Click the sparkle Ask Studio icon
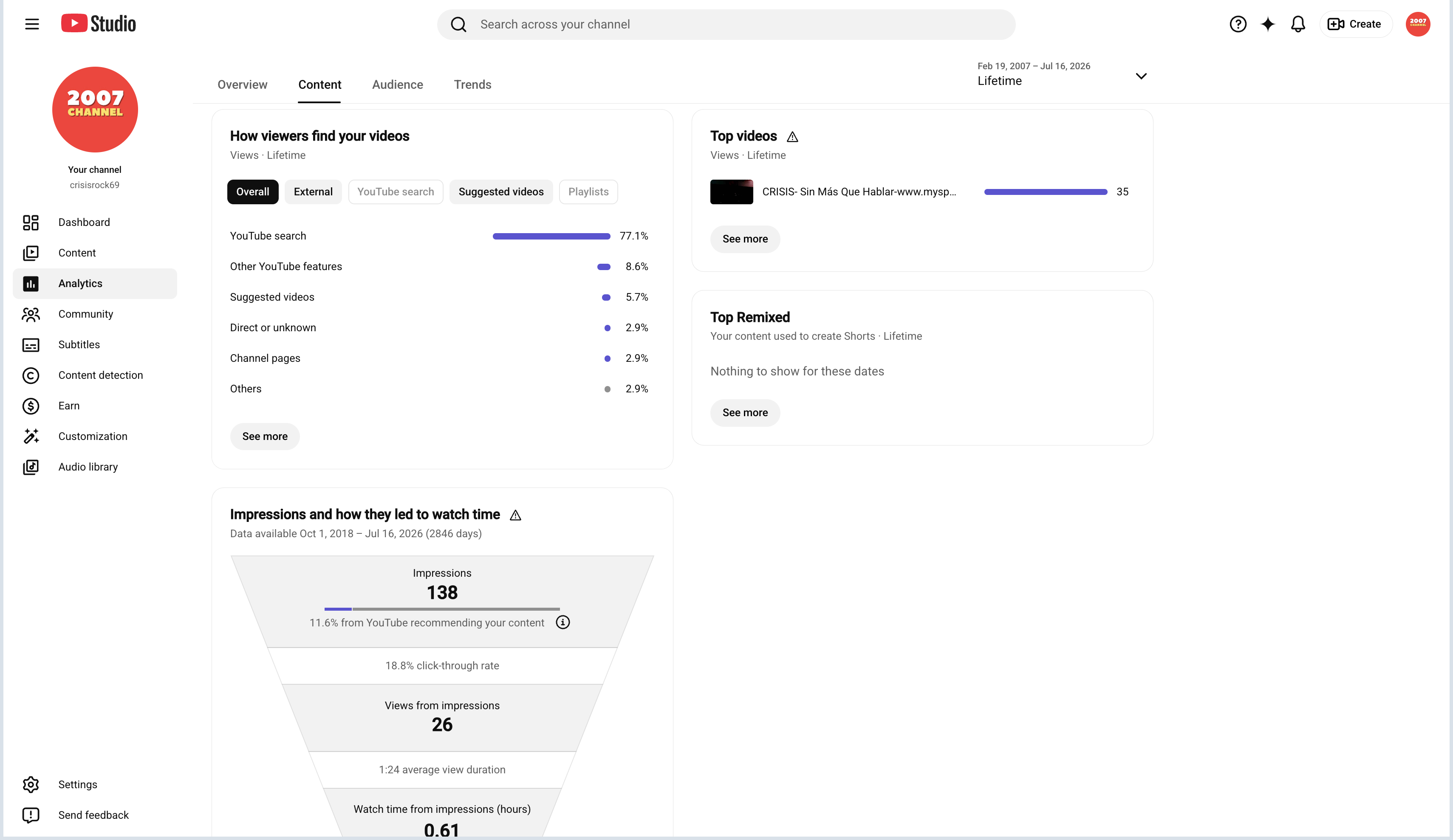The width and height of the screenshot is (1453, 840). coord(1267,24)
